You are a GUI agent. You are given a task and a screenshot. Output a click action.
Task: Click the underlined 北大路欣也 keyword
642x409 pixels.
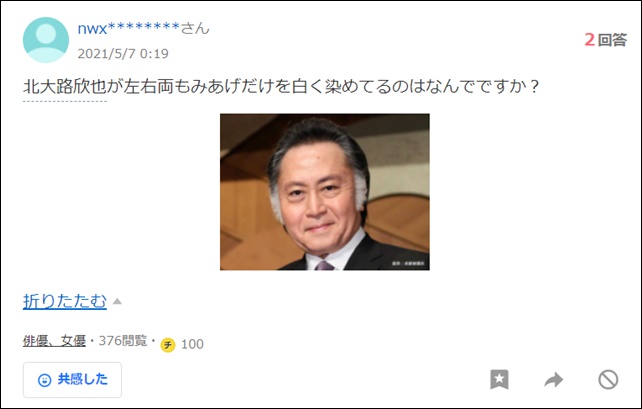[65, 87]
